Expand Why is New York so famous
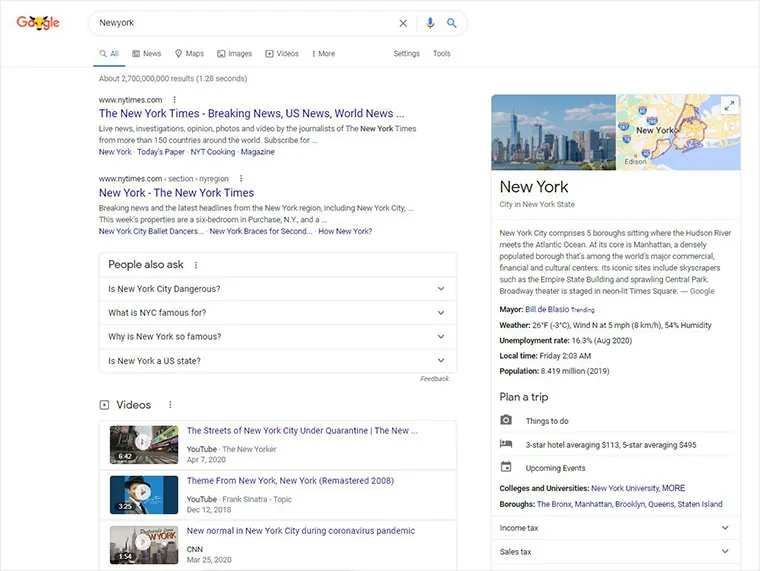The height and width of the screenshot is (571, 760). [x=278, y=336]
